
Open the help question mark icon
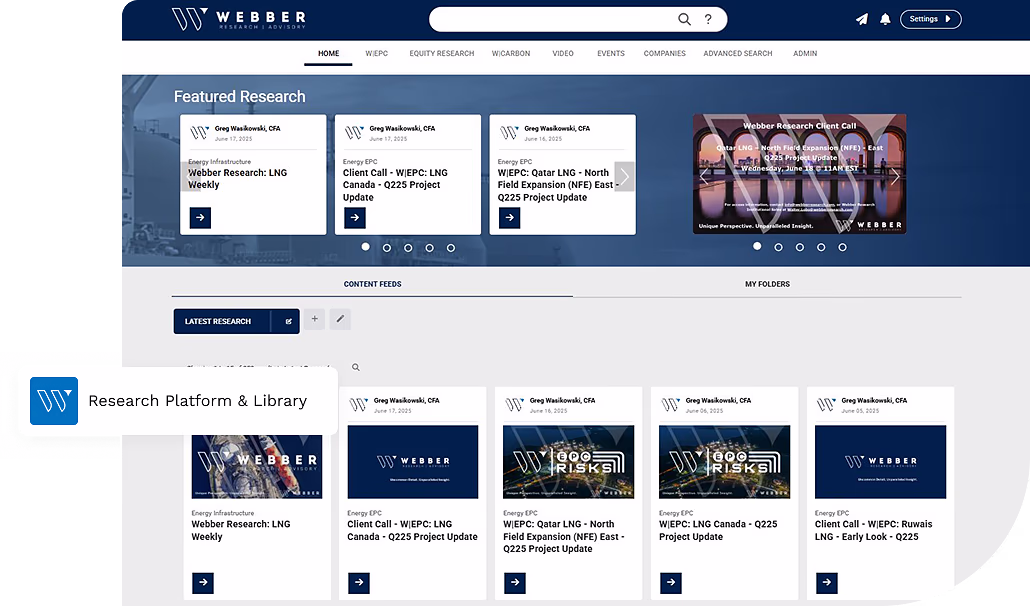click(x=708, y=19)
